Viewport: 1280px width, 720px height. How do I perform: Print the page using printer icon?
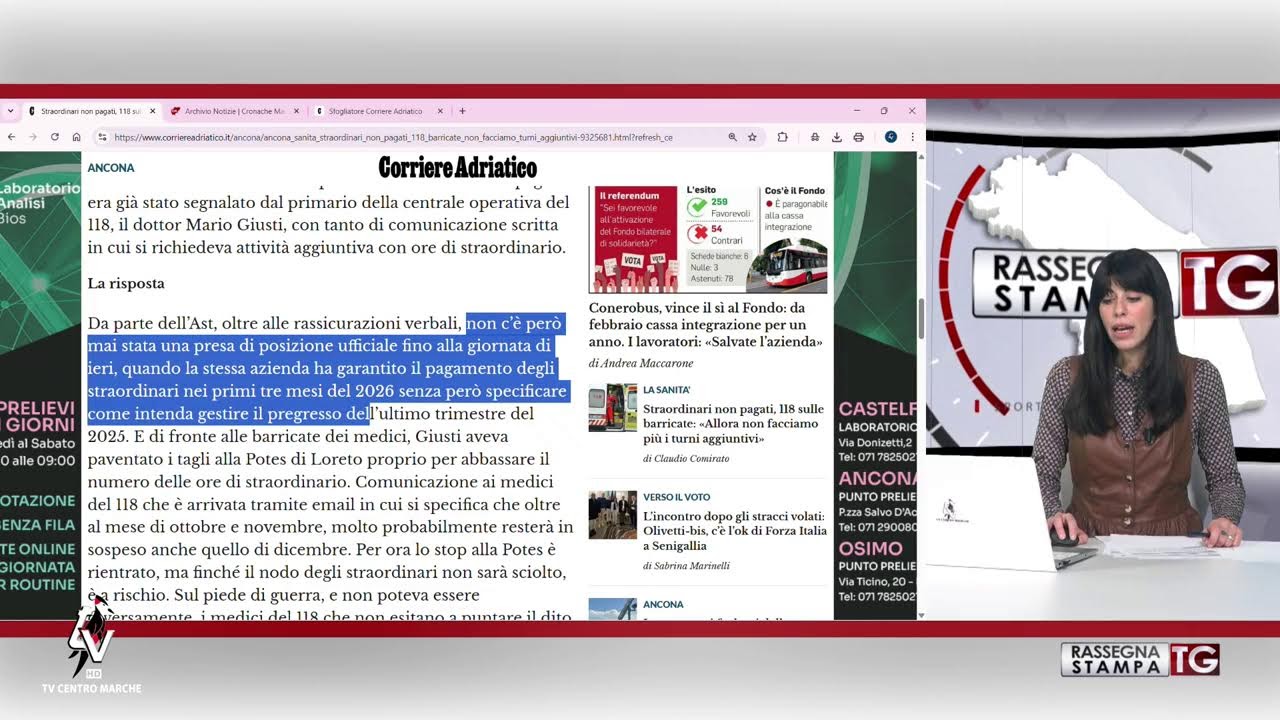click(858, 137)
